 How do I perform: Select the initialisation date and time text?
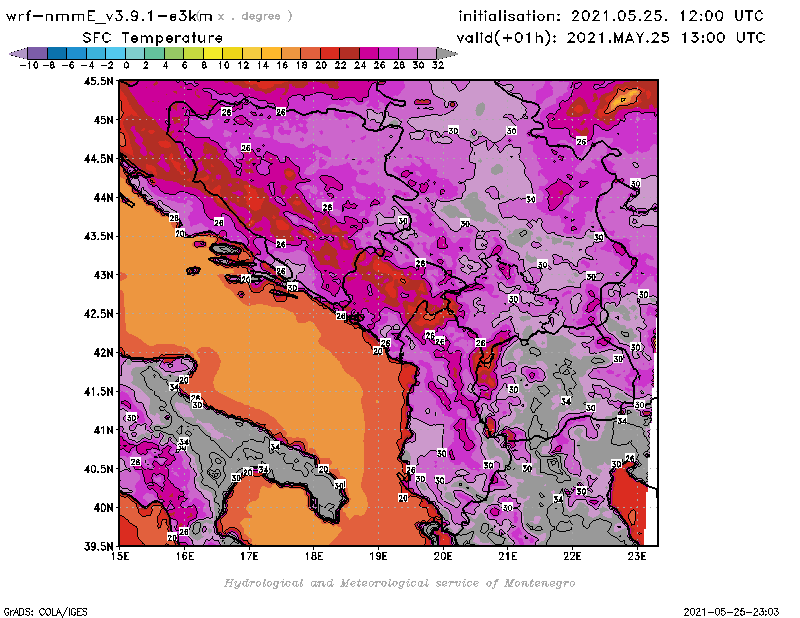click(x=611, y=16)
